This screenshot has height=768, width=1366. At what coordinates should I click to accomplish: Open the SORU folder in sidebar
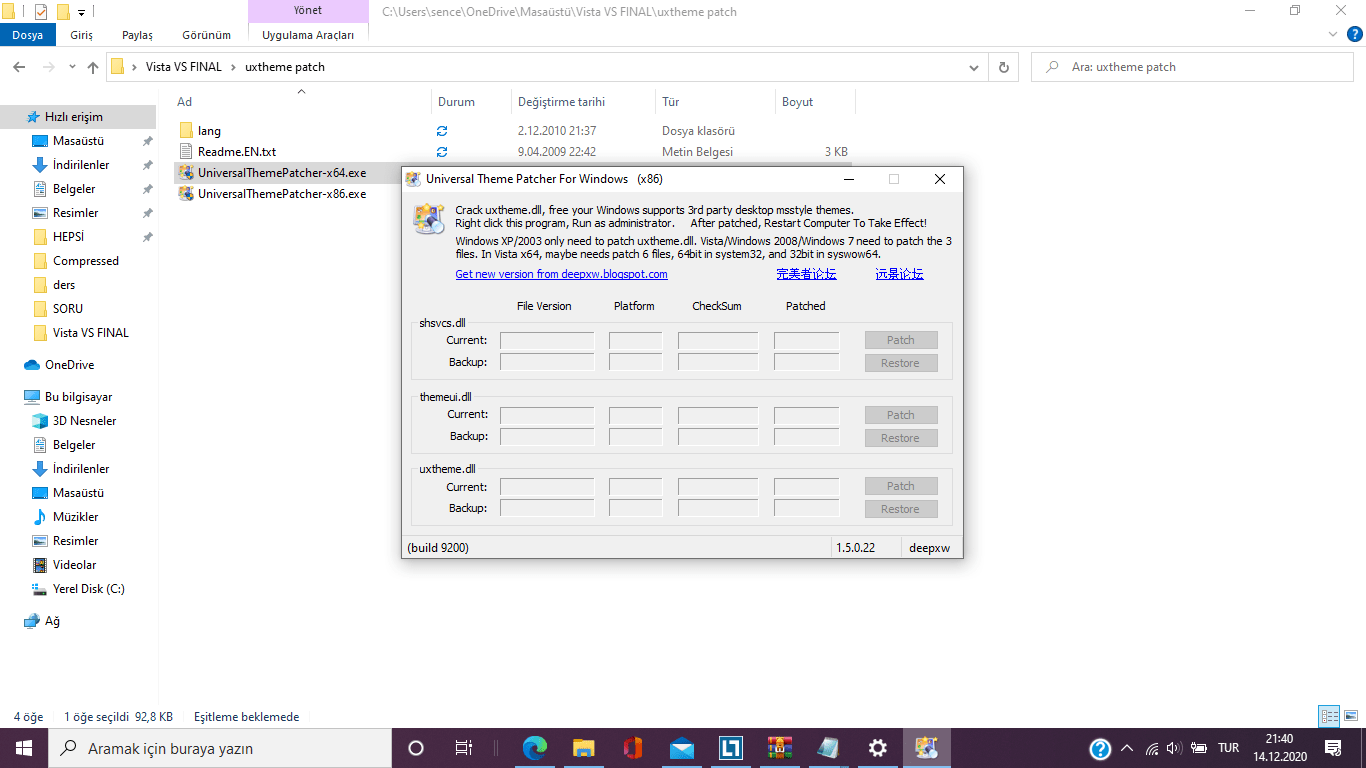coord(68,309)
